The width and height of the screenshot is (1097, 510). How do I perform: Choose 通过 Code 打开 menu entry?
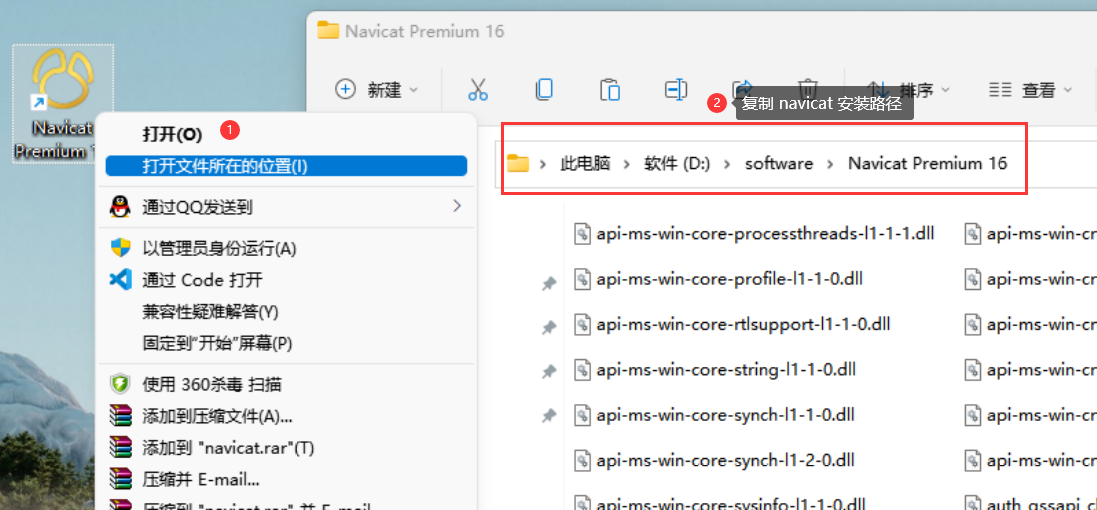(286, 280)
